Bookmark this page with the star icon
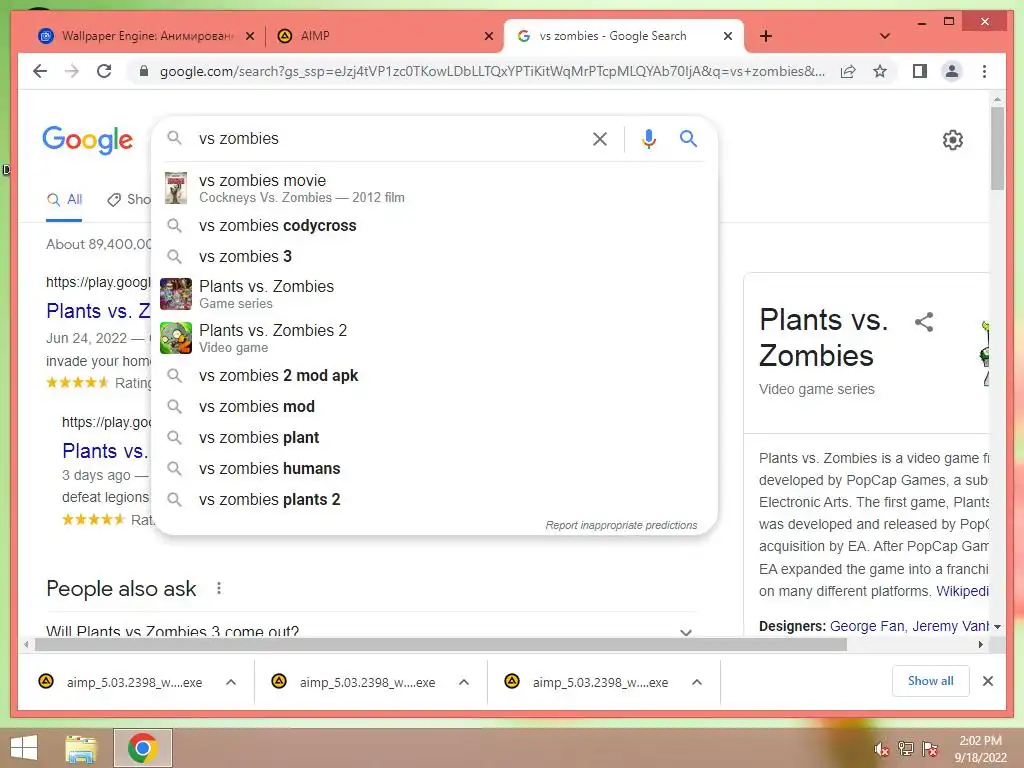The height and width of the screenshot is (768, 1024). (880, 71)
